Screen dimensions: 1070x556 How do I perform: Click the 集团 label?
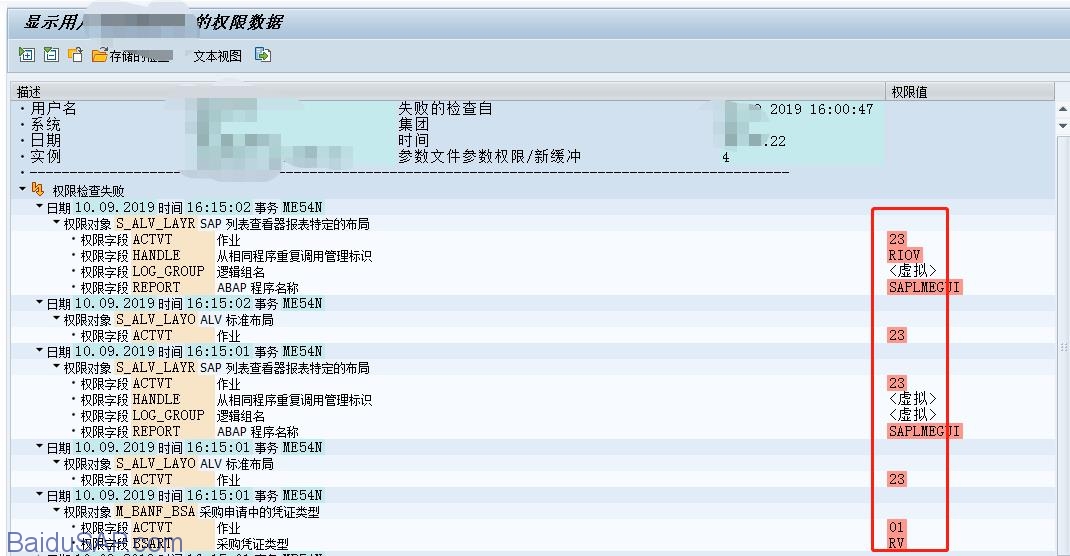click(x=414, y=124)
